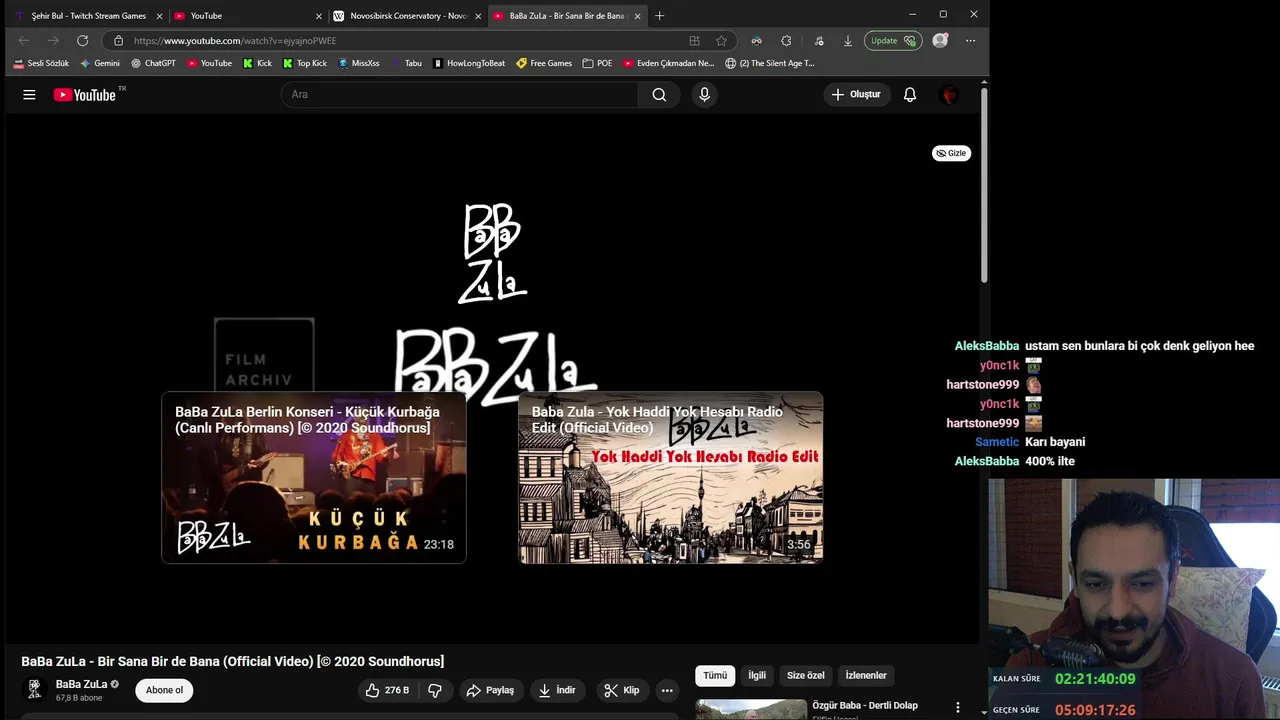Dislike the video with thumbs down
The width and height of the screenshot is (1280, 720).
[435, 690]
